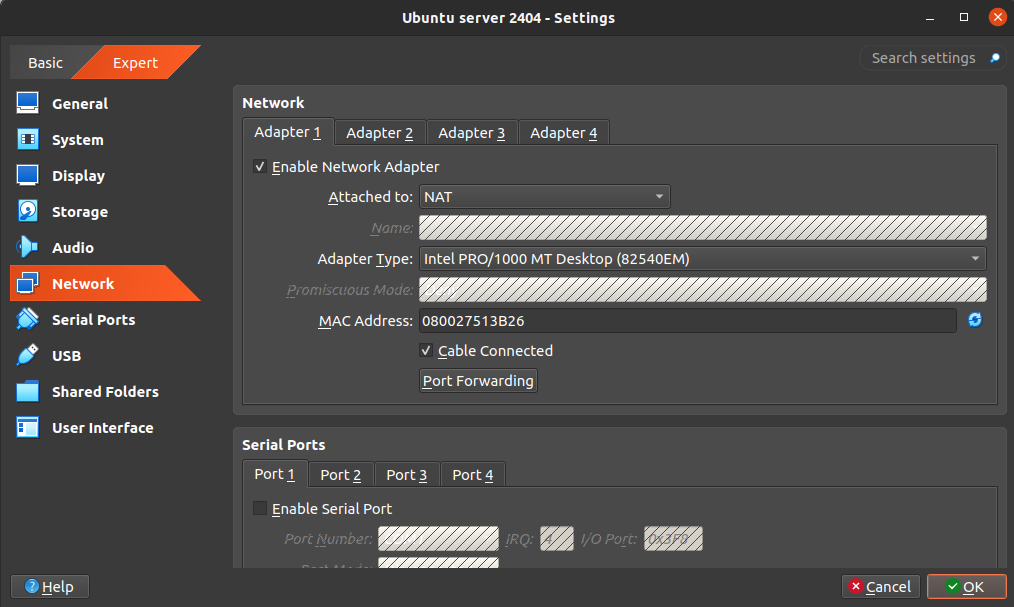
Task: Open Serial Ports connector icon
Action: point(28,320)
